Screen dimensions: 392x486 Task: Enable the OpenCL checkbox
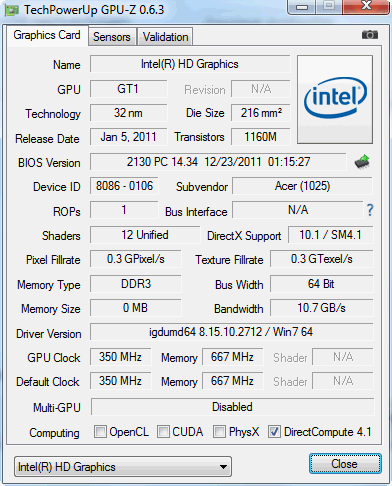(x=100, y=431)
